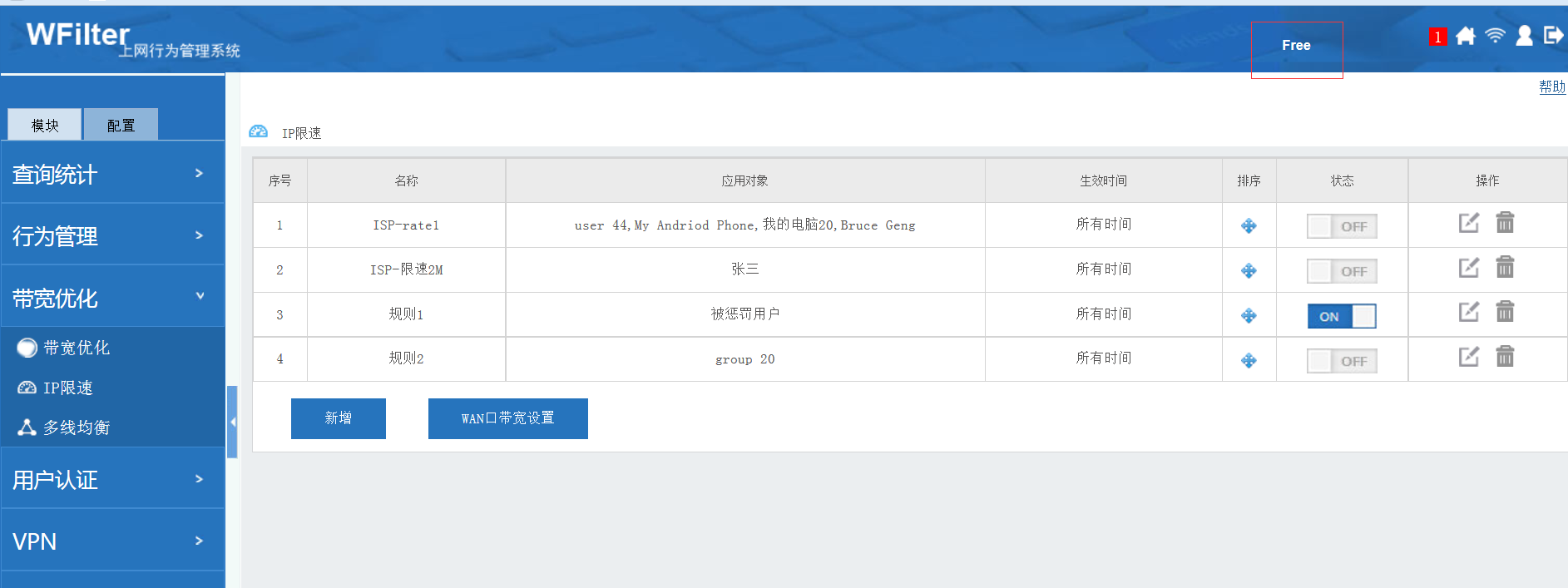The height and width of the screenshot is (588, 1568).
Task: Click the red notification badge
Action: (x=1437, y=37)
